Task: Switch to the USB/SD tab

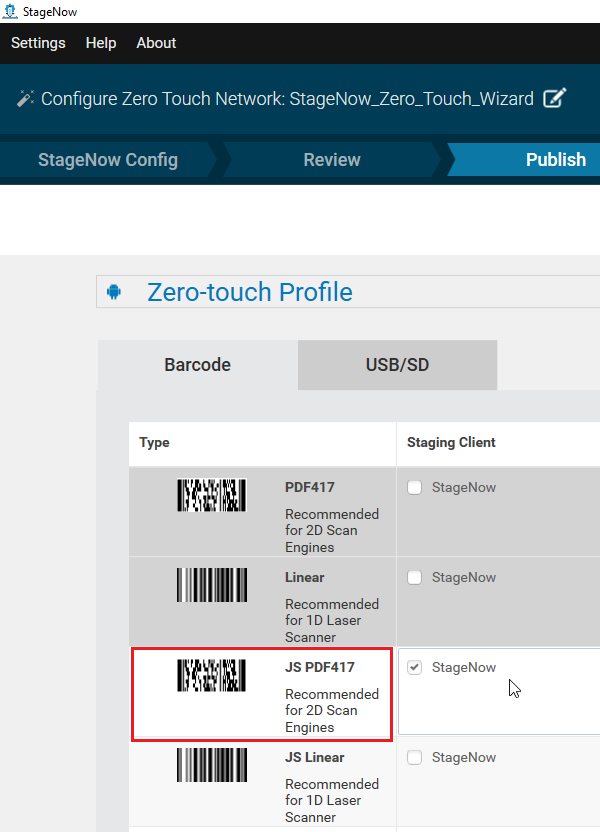Action: 397,365
